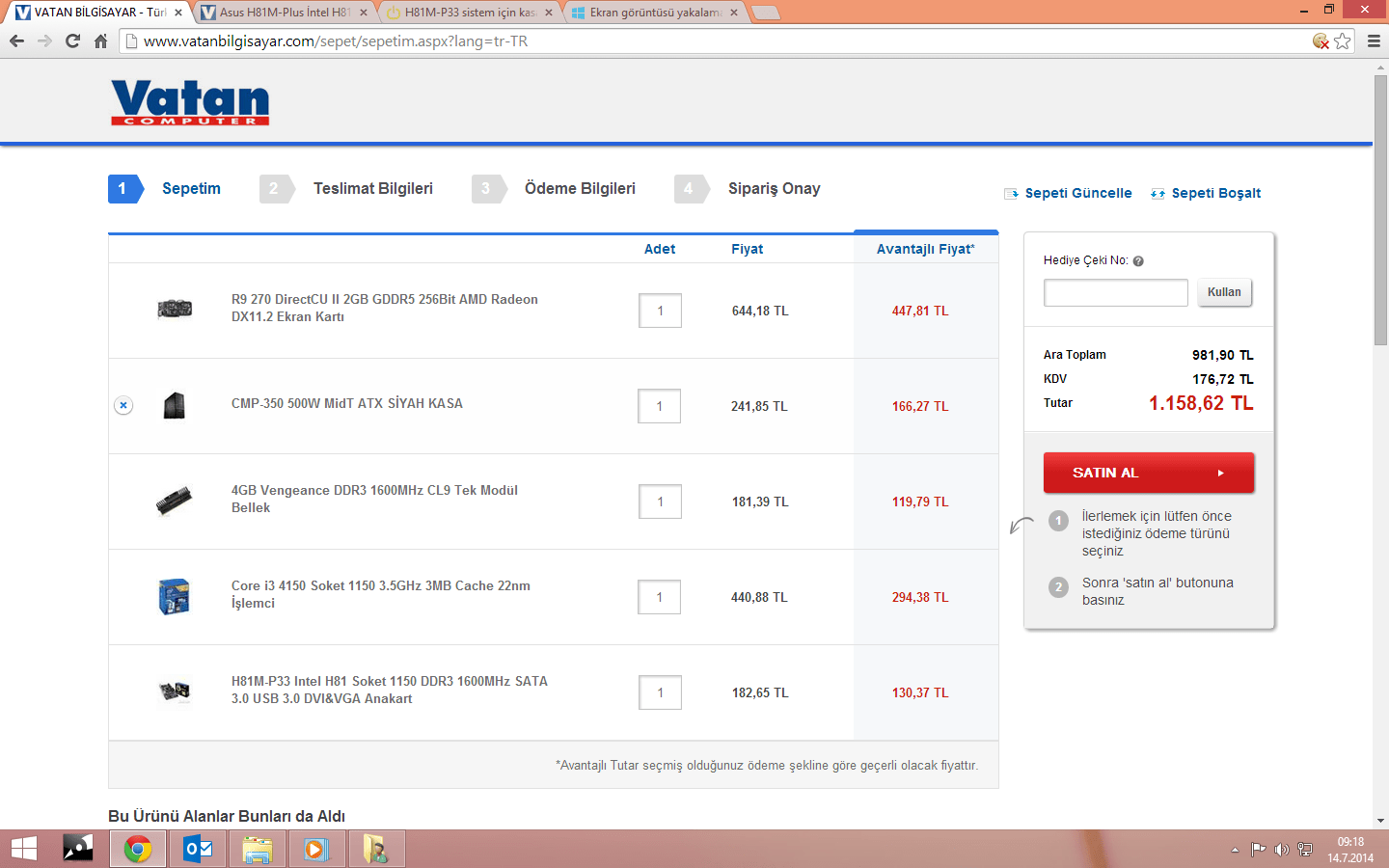Open a new browser tab
1389x868 pixels.
click(x=765, y=13)
